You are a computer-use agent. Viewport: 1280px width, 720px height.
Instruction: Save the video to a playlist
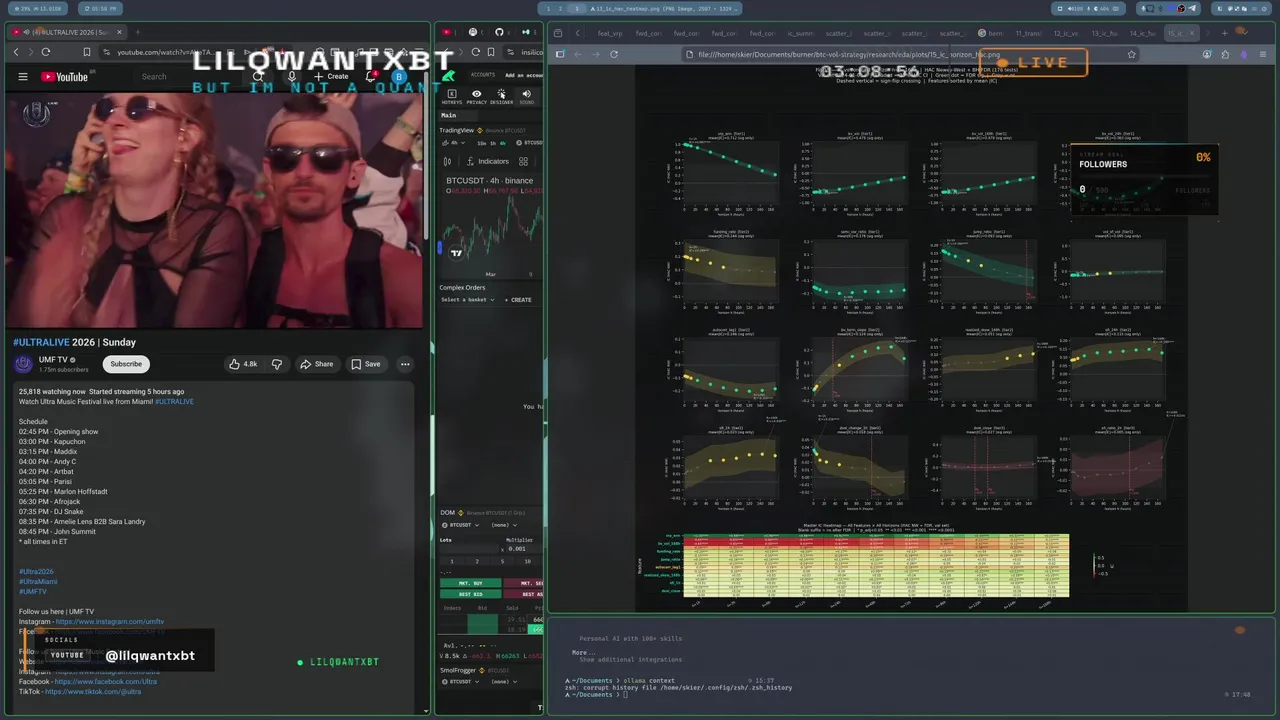(365, 364)
